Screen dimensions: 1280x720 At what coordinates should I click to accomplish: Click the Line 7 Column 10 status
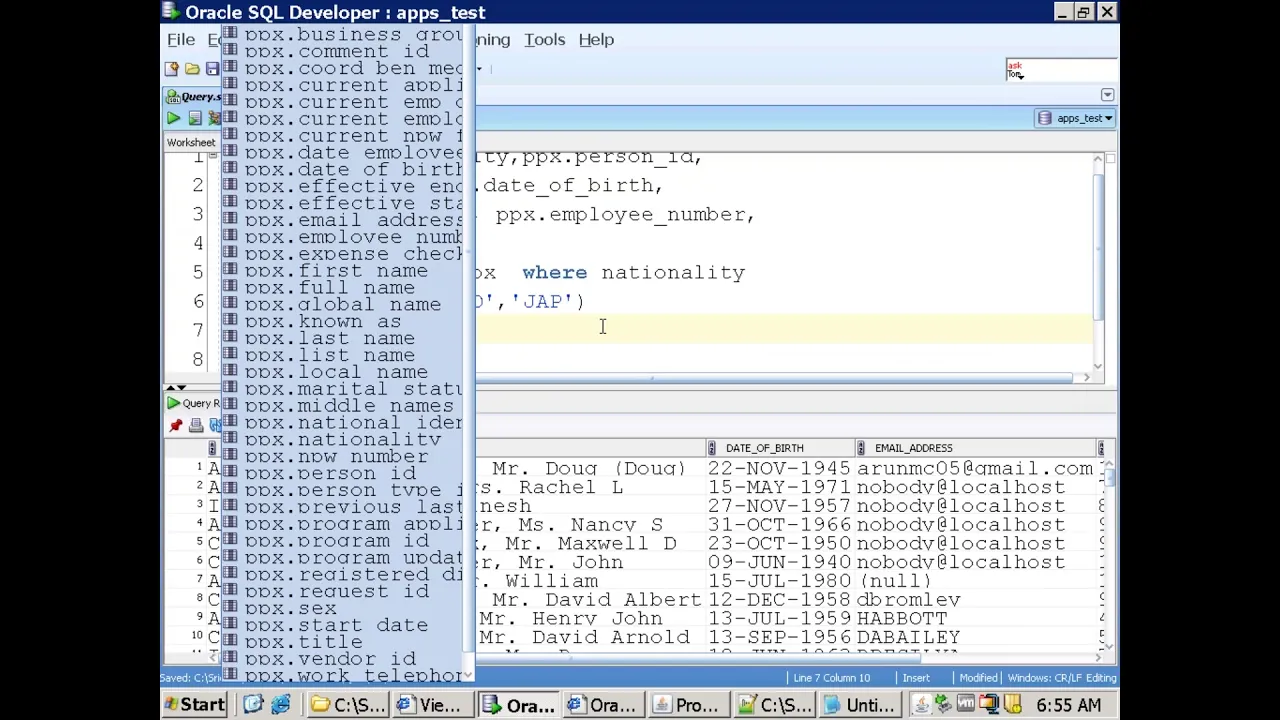click(x=831, y=678)
